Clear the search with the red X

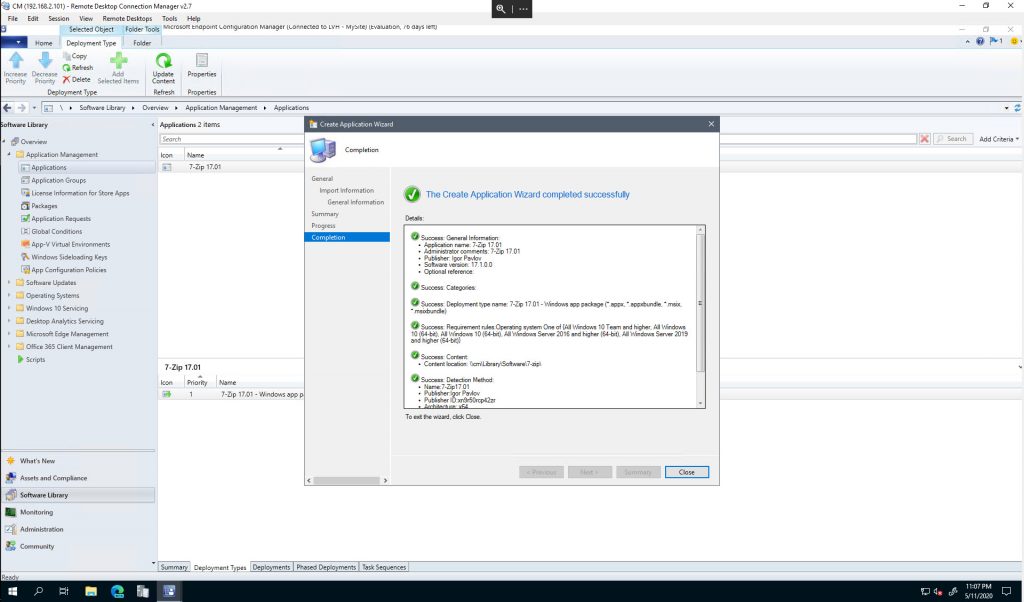924,139
